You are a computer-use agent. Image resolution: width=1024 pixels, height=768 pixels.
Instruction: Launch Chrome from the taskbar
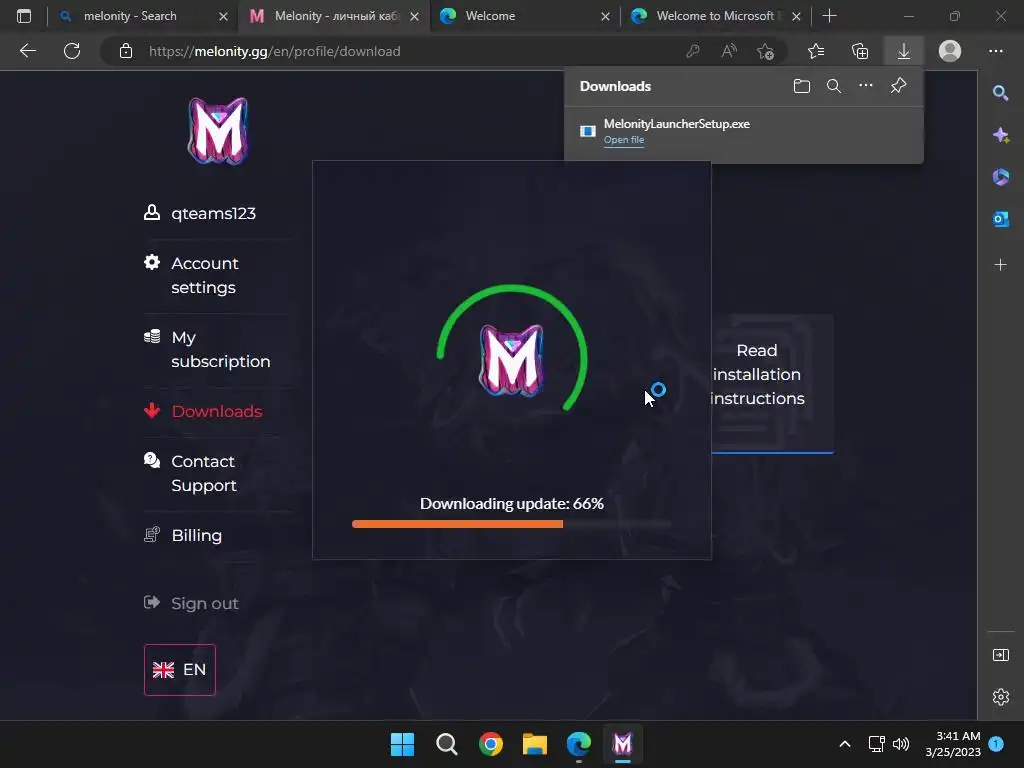490,744
